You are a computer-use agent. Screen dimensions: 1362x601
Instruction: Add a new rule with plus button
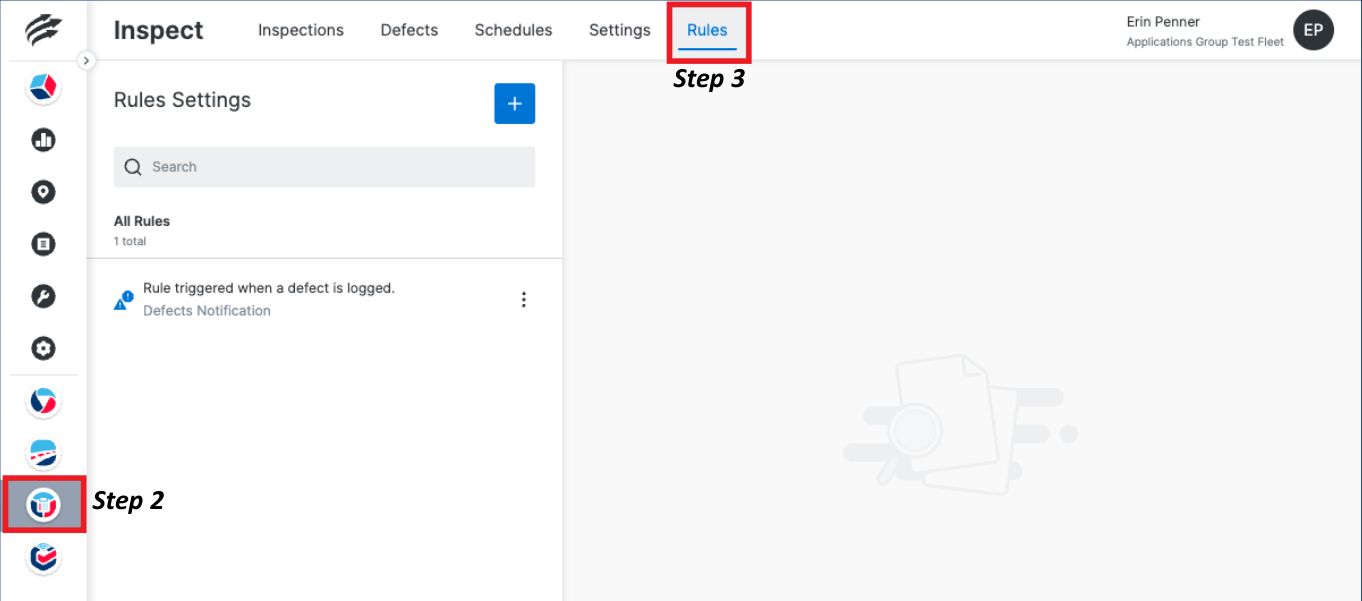tap(514, 104)
